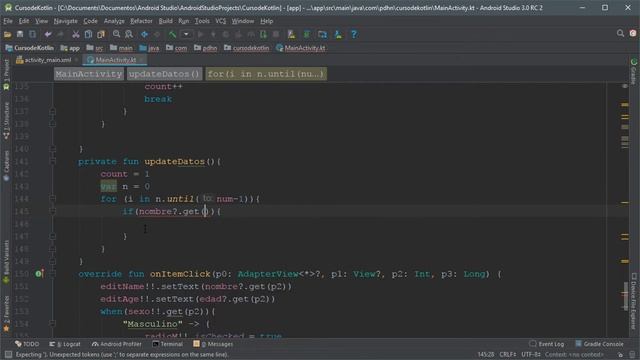Image resolution: width=640 pixels, height=360 pixels.
Task: Click the Undo arrow icon
Action: coord(48,34)
